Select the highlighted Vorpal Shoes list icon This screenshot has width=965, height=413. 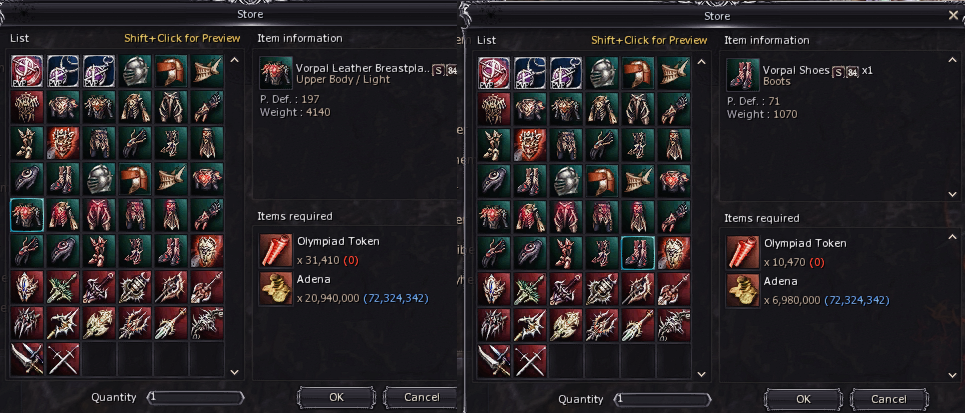(x=638, y=252)
